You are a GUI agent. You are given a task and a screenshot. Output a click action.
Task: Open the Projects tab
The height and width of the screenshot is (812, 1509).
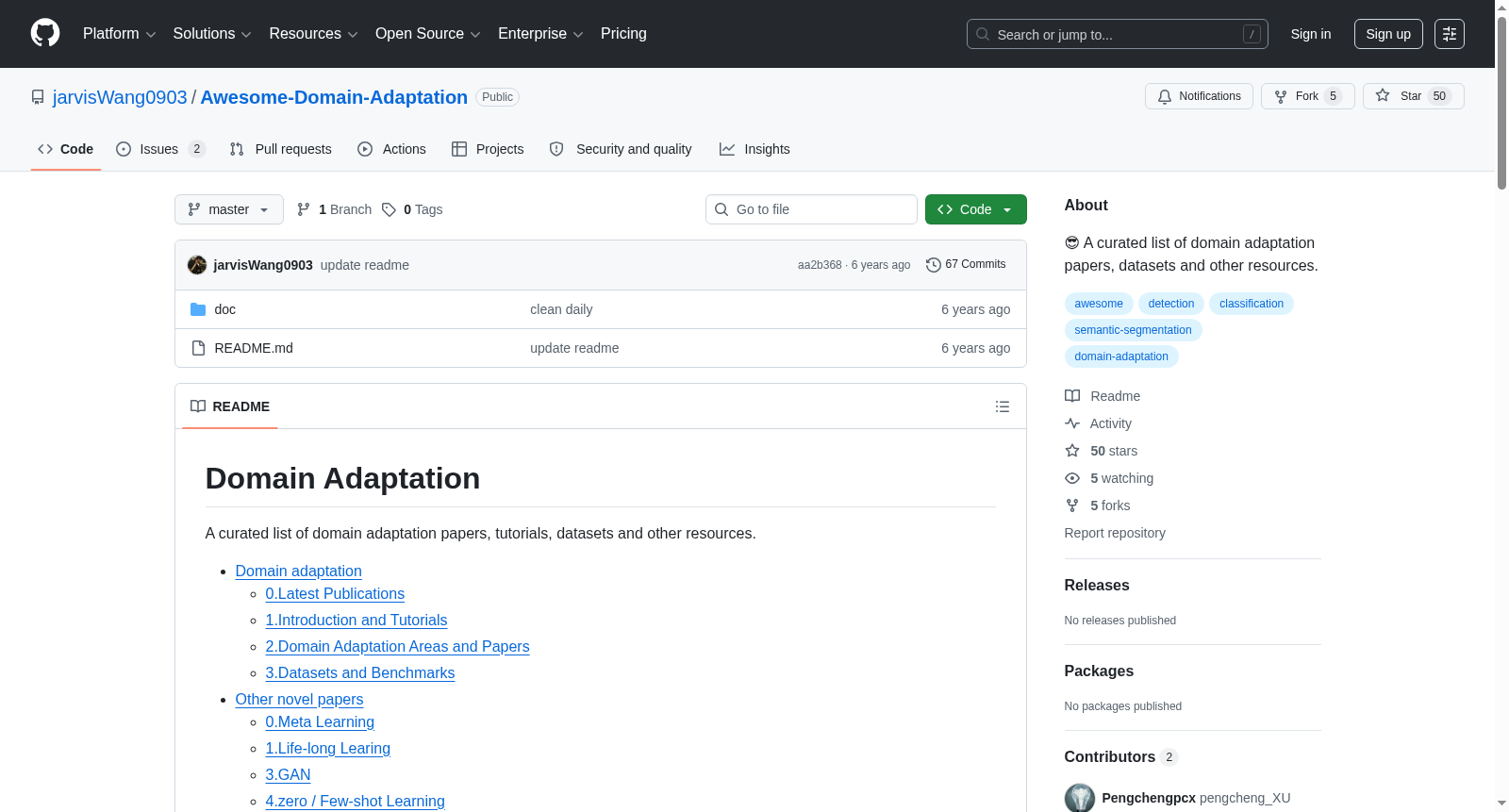coord(488,149)
